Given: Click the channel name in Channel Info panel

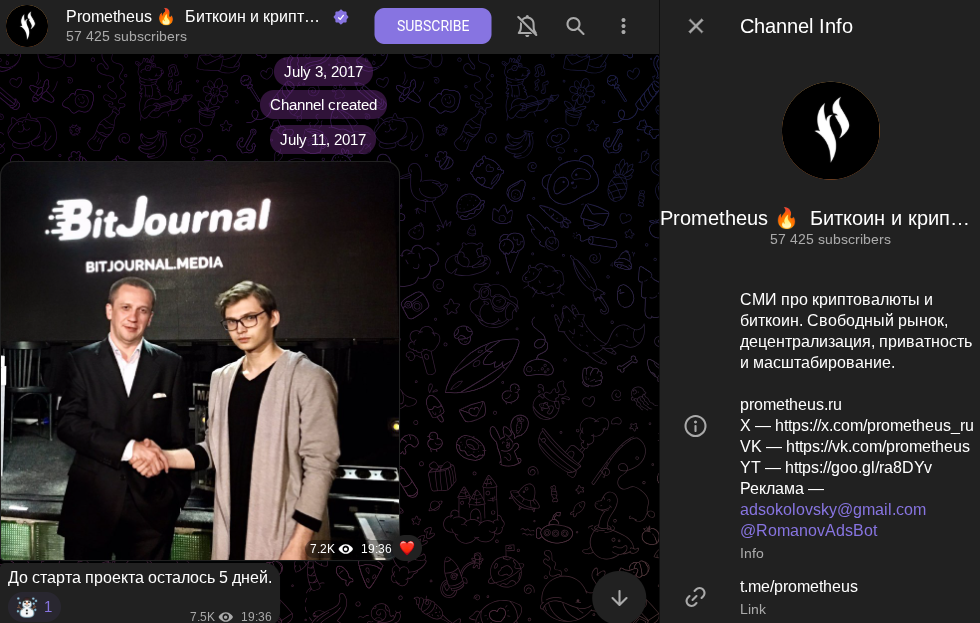Looking at the screenshot, I should pos(814,218).
